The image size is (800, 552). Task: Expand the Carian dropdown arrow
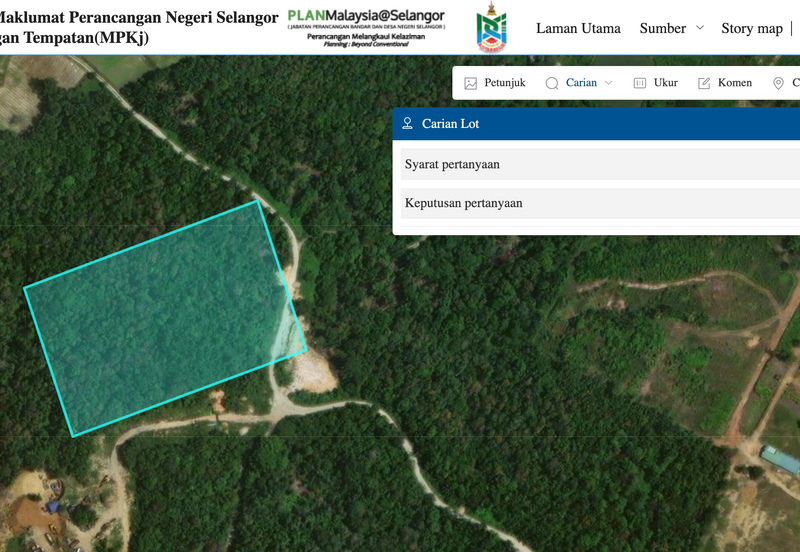(x=608, y=84)
